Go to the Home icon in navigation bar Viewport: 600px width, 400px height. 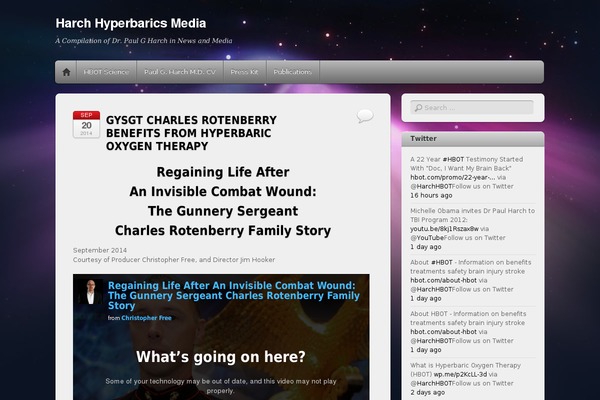click(x=66, y=72)
